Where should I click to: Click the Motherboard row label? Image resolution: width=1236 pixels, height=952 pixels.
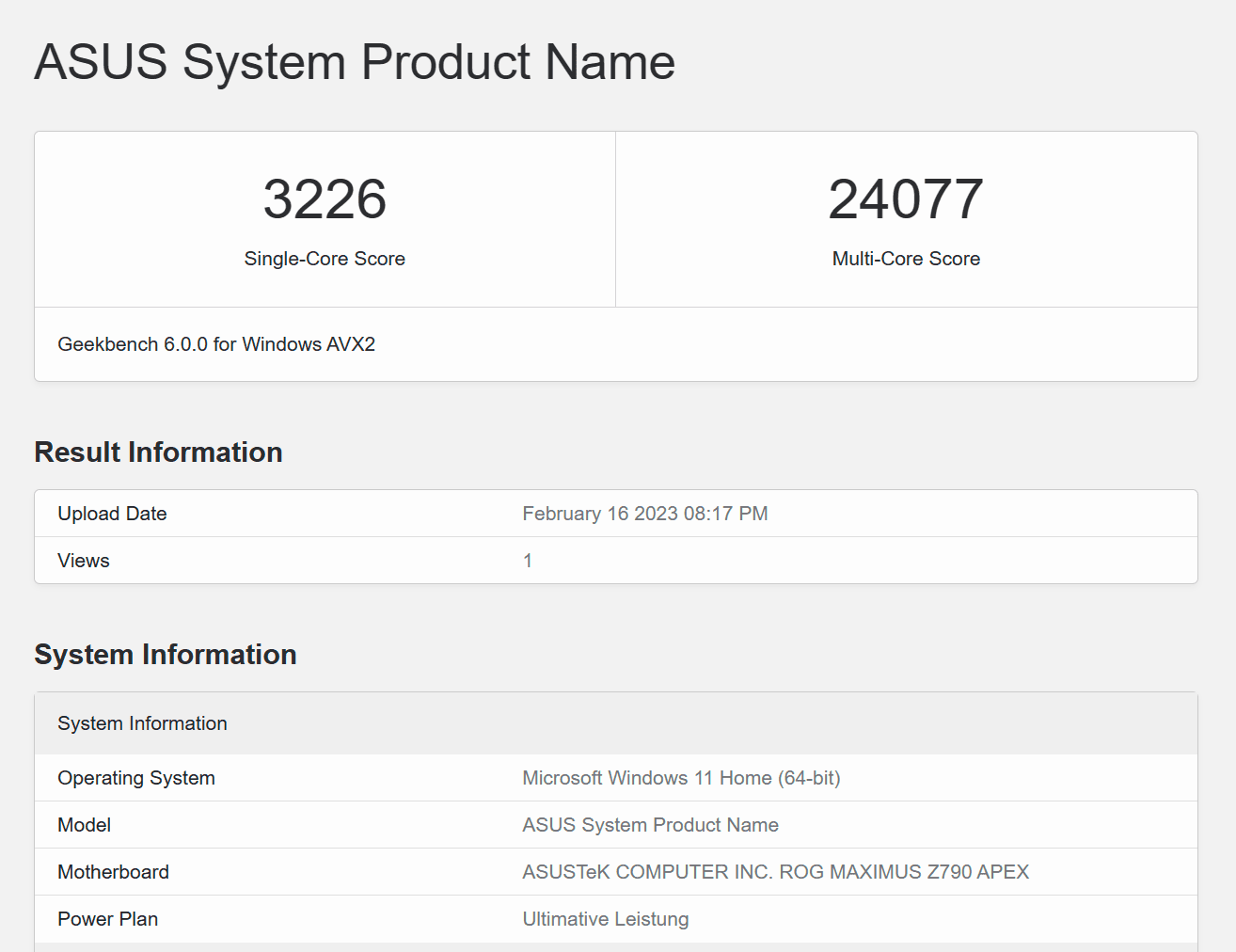pyautogui.click(x=114, y=872)
